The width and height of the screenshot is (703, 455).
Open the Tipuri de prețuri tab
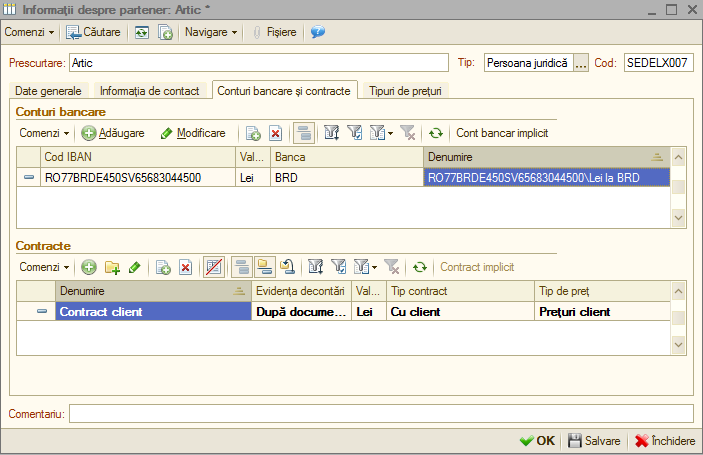click(x=405, y=91)
